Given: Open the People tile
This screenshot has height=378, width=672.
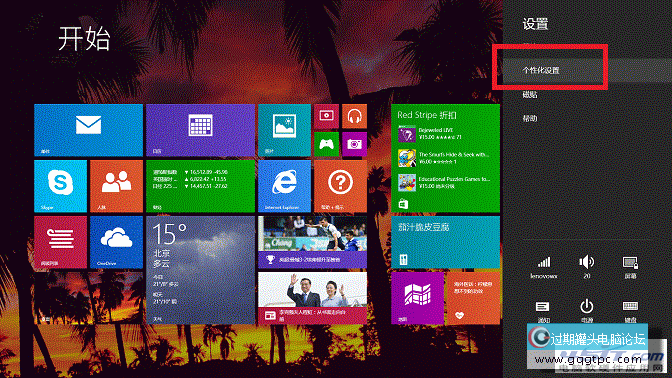Looking at the screenshot, I should pyautogui.click(x=117, y=186).
